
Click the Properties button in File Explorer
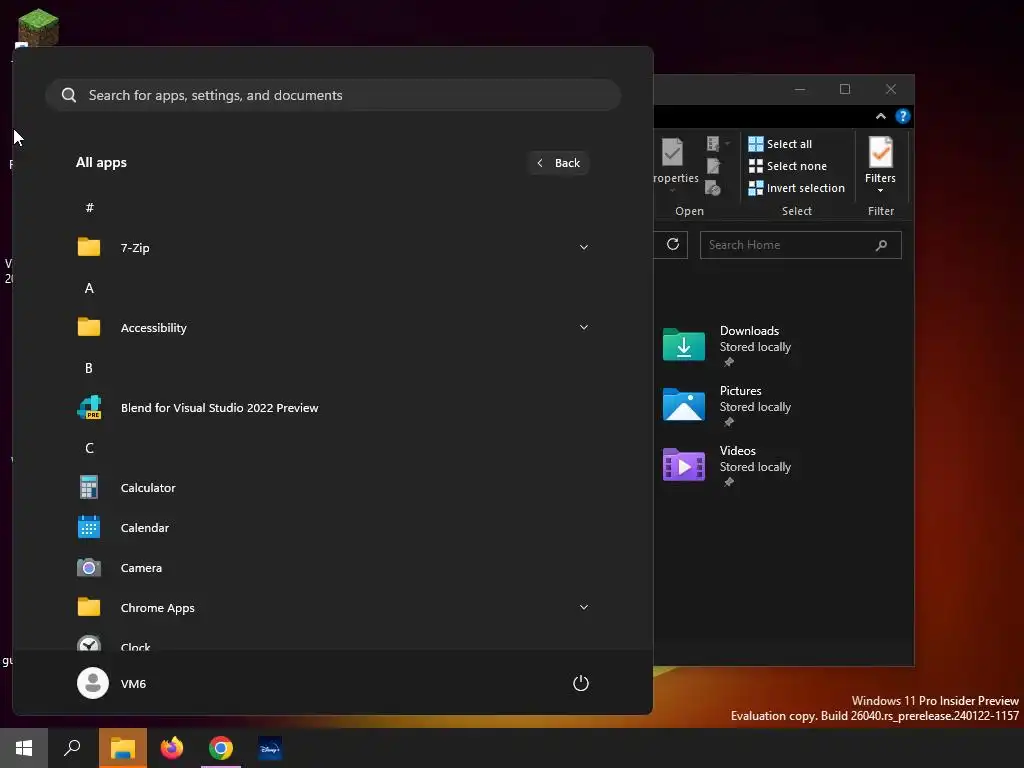tap(676, 165)
